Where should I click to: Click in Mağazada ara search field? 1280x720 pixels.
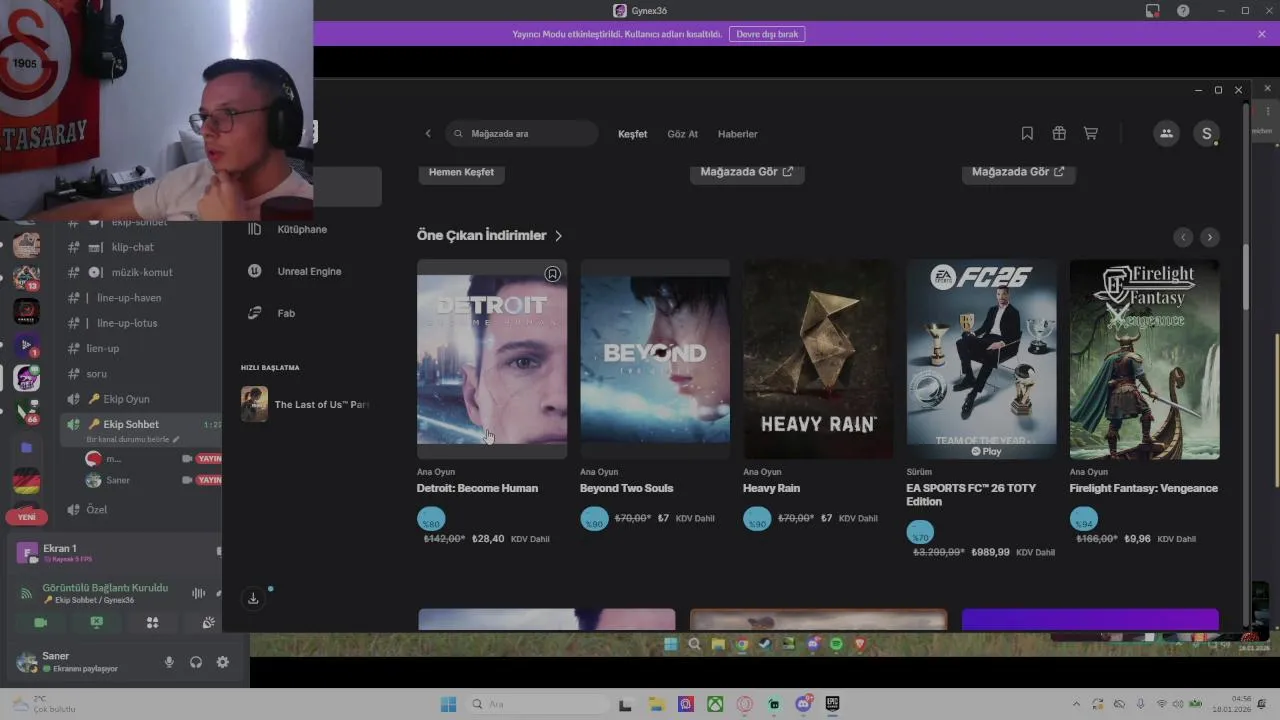tap(521, 133)
